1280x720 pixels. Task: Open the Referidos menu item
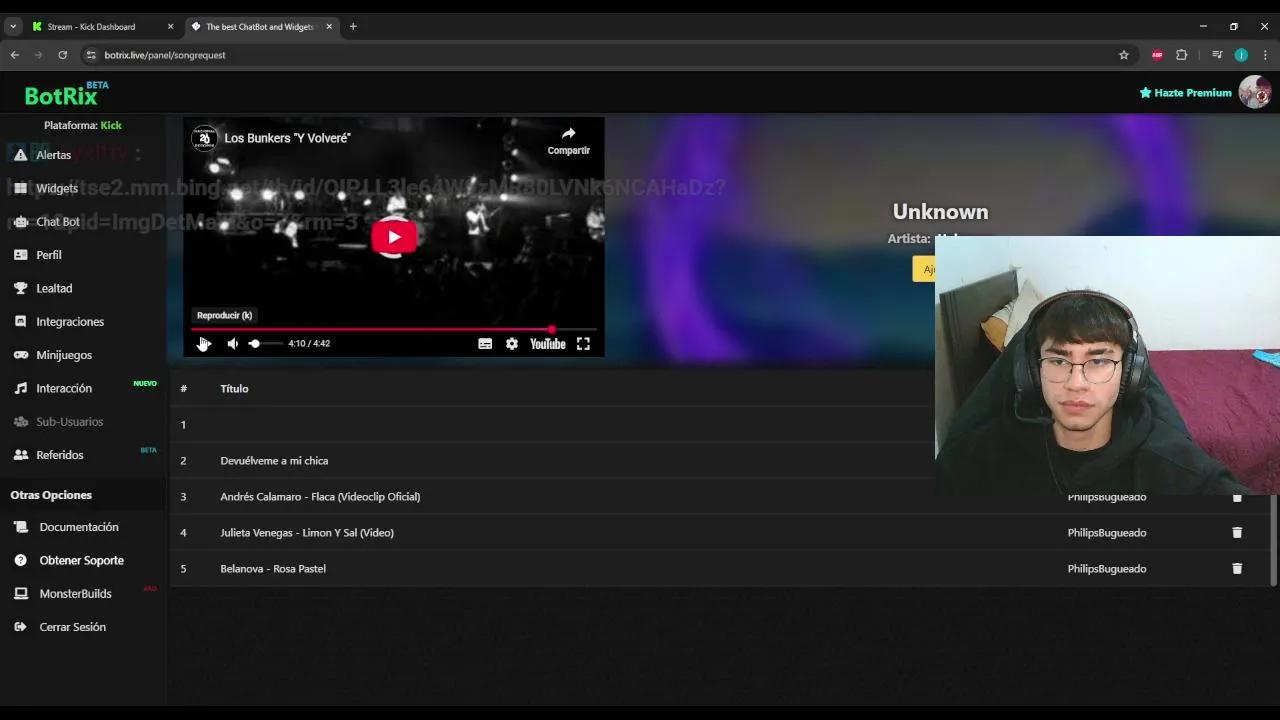pos(60,455)
